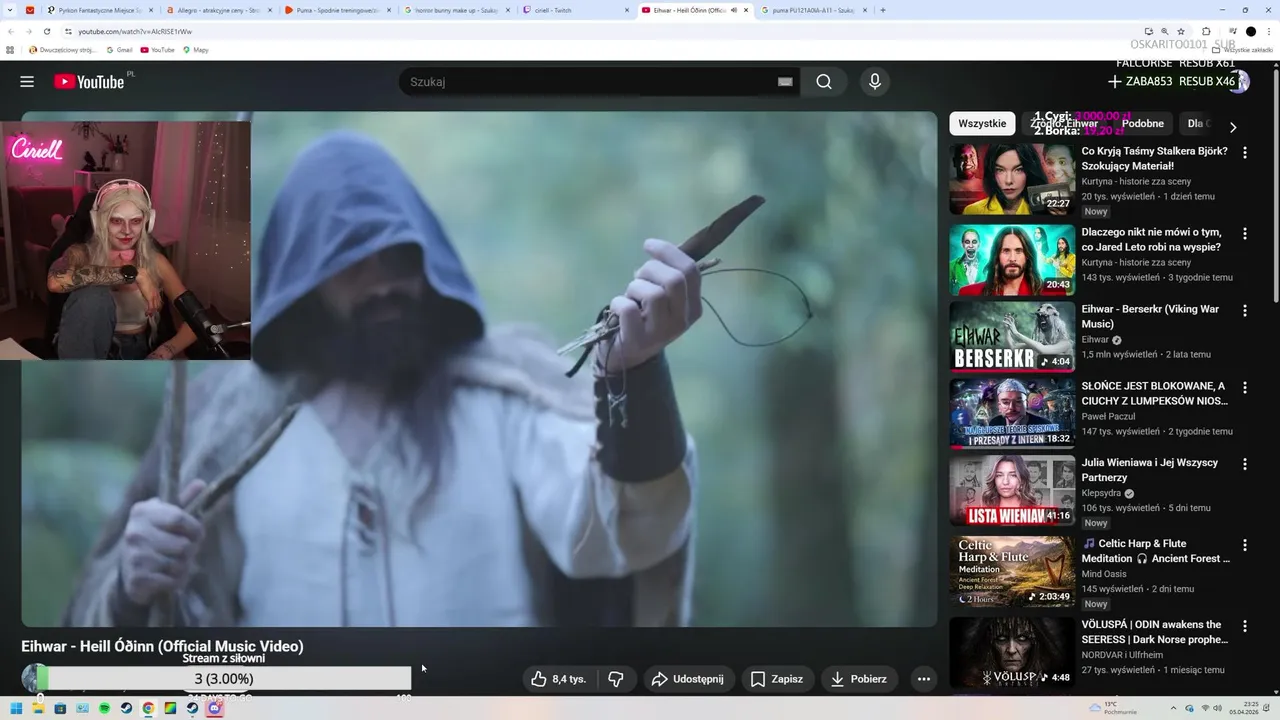The height and width of the screenshot is (720, 1280).
Task: Open menu for Eihwar Berserkr video
Action: (x=1245, y=311)
